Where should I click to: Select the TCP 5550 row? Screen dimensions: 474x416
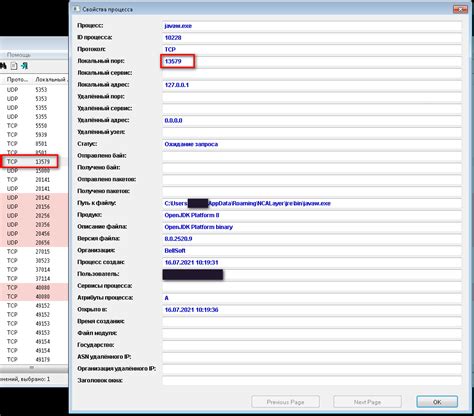(x=34, y=126)
